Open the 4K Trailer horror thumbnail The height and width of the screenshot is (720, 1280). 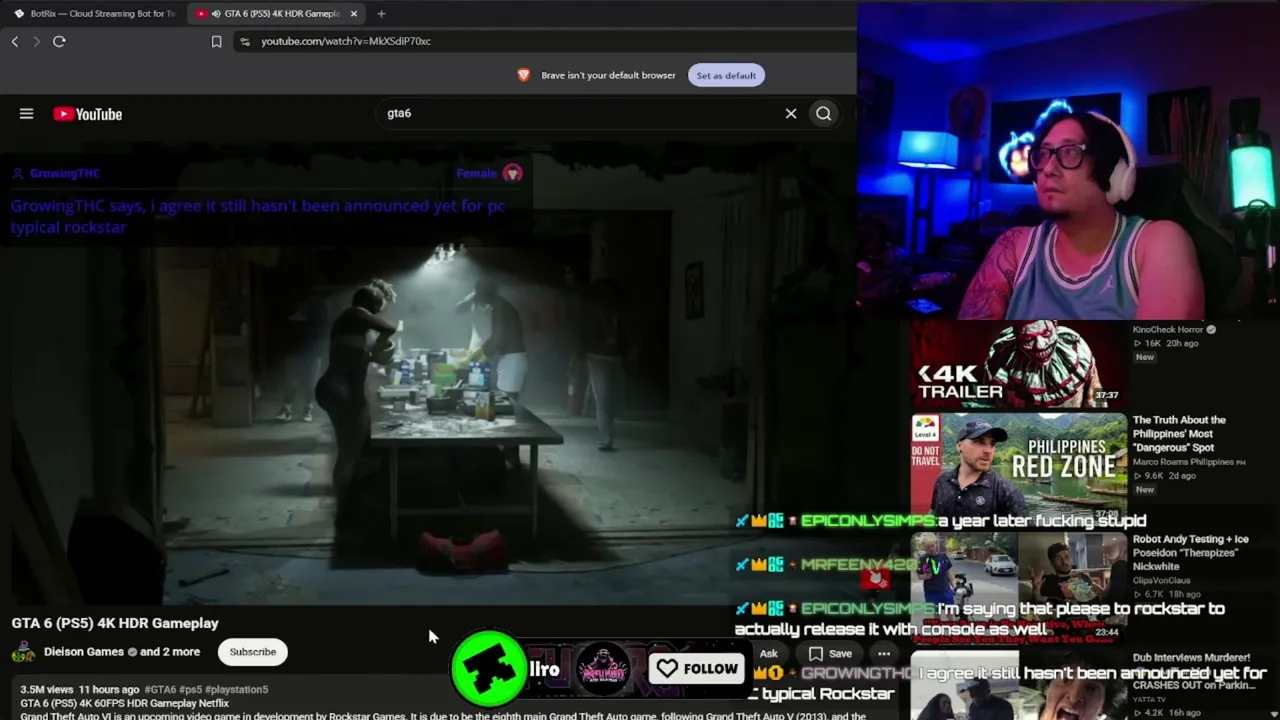click(1018, 365)
